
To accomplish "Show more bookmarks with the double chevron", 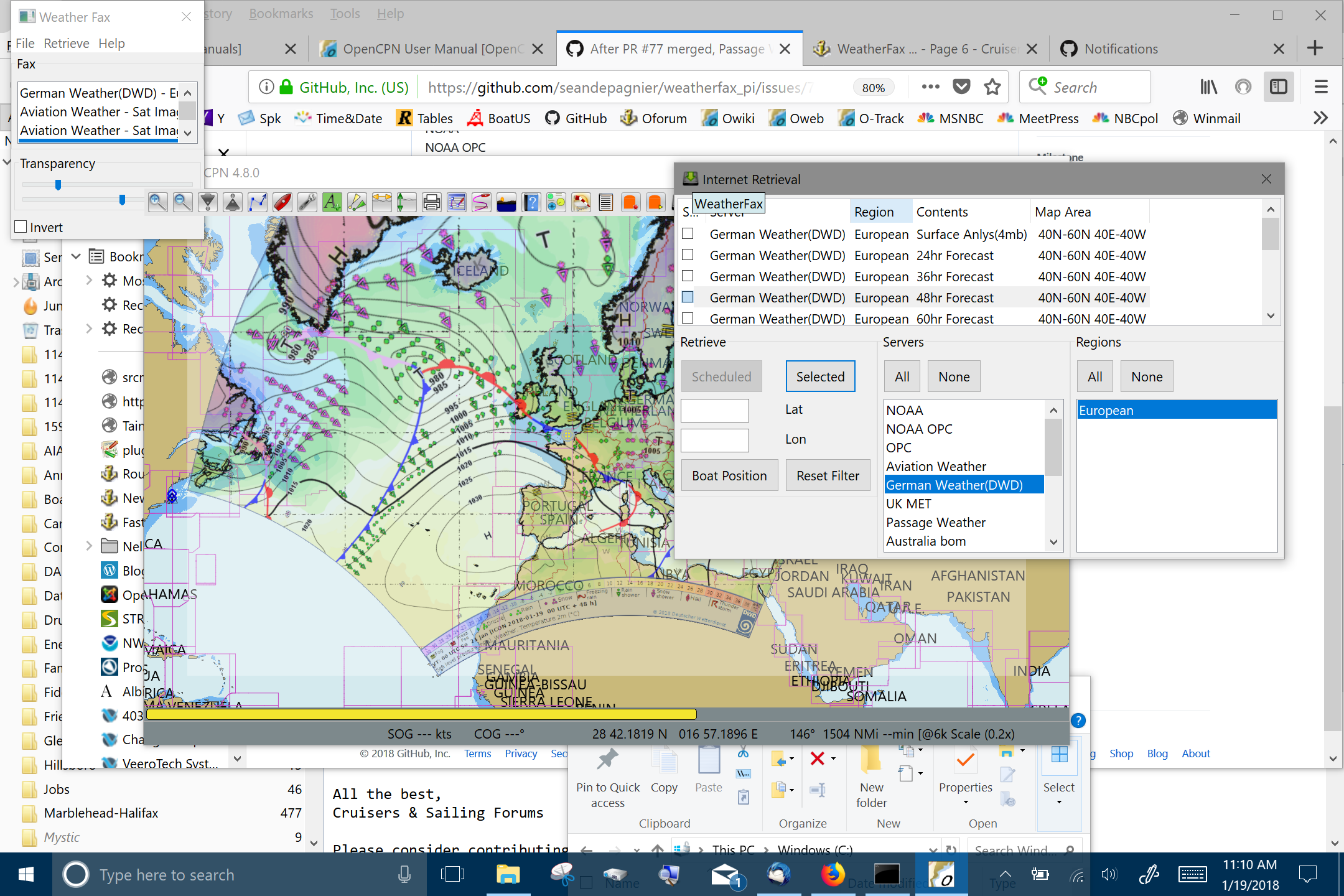I will (x=1320, y=118).
